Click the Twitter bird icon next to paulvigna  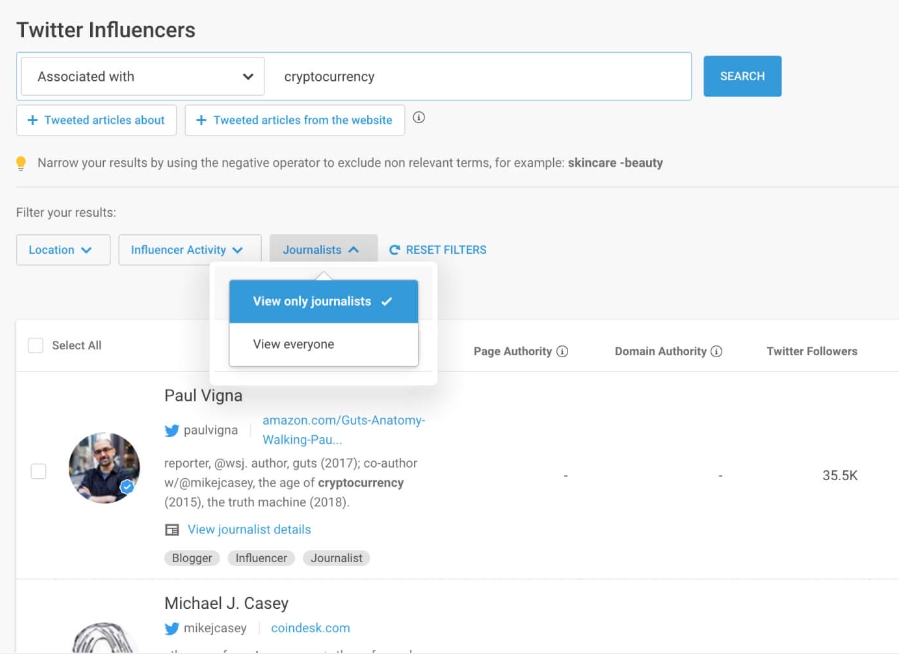click(172, 430)
